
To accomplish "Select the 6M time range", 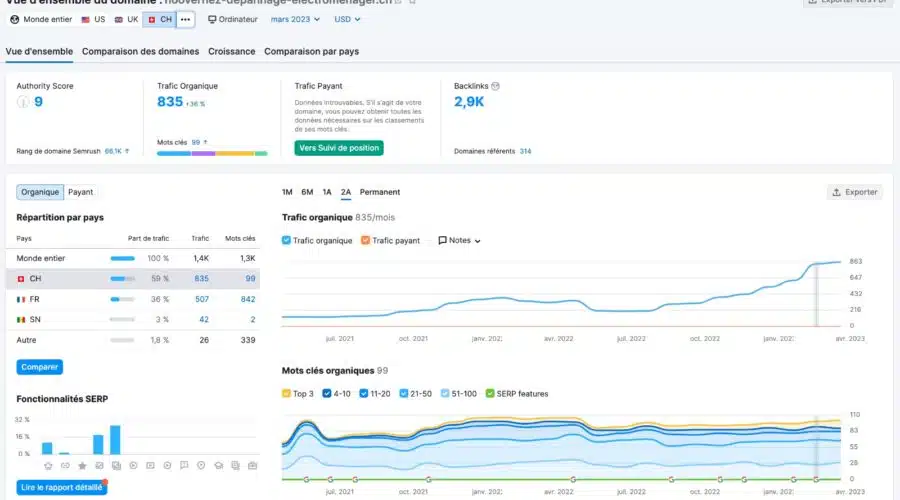I will pyautogui.click(x=307, y=192).
